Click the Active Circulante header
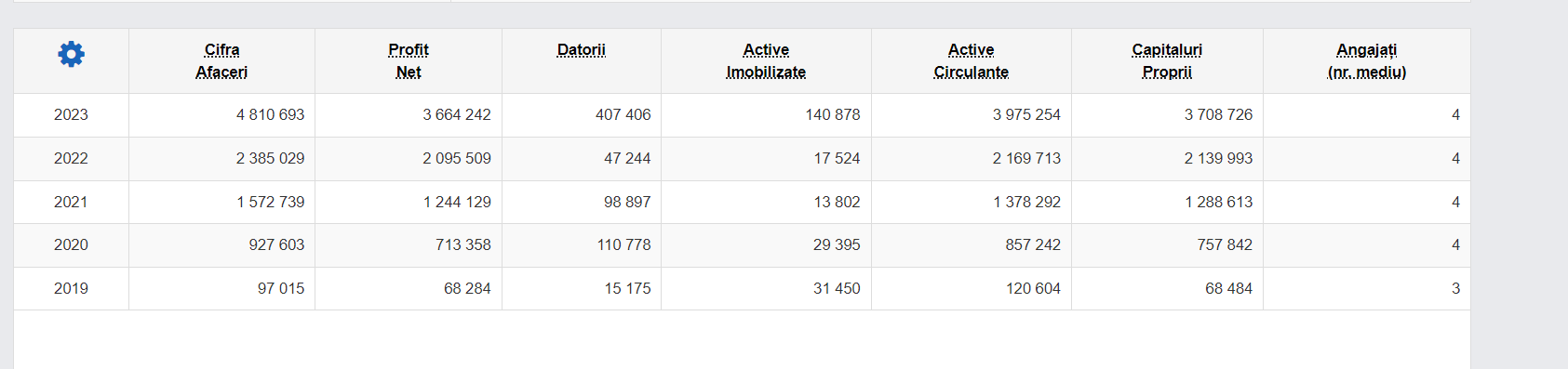The width and height of the screenshot is (1568, 369). pyautogui.click(x=971, y=60)
